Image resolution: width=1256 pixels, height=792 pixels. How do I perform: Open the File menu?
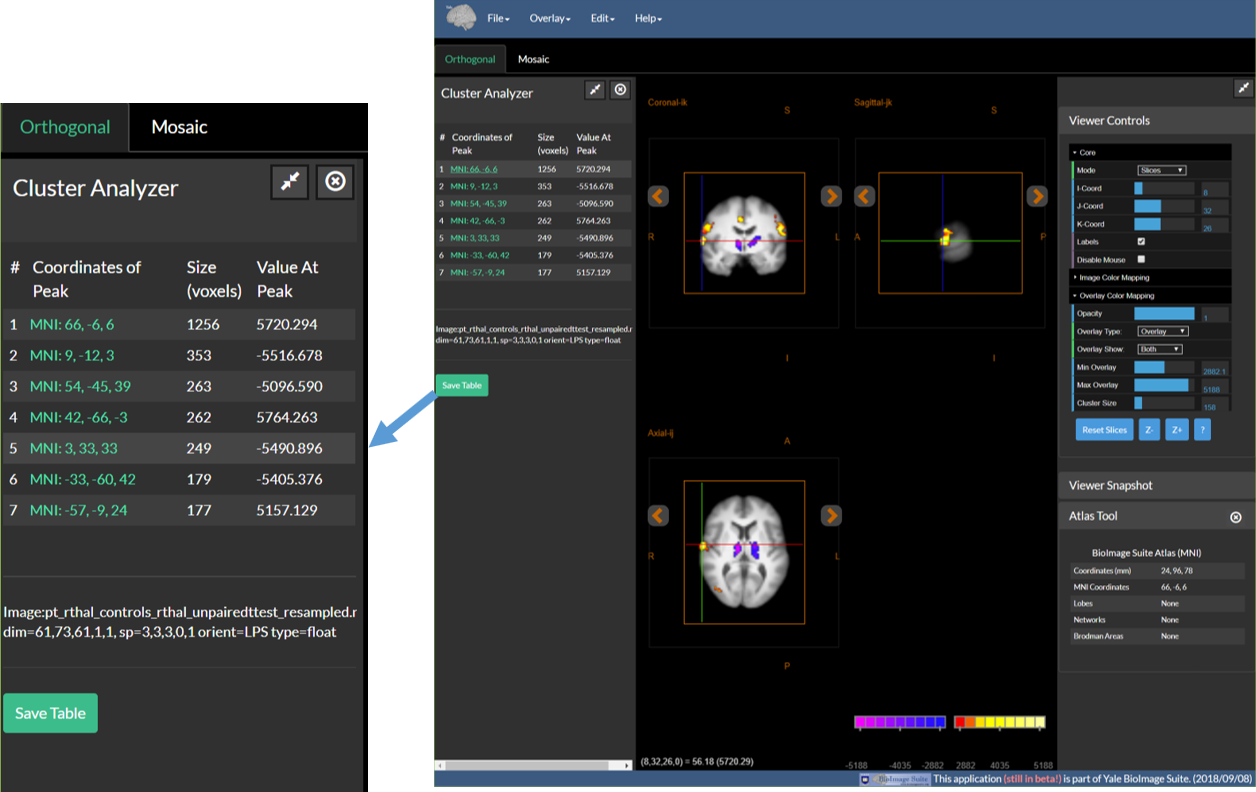click(498, 19)
